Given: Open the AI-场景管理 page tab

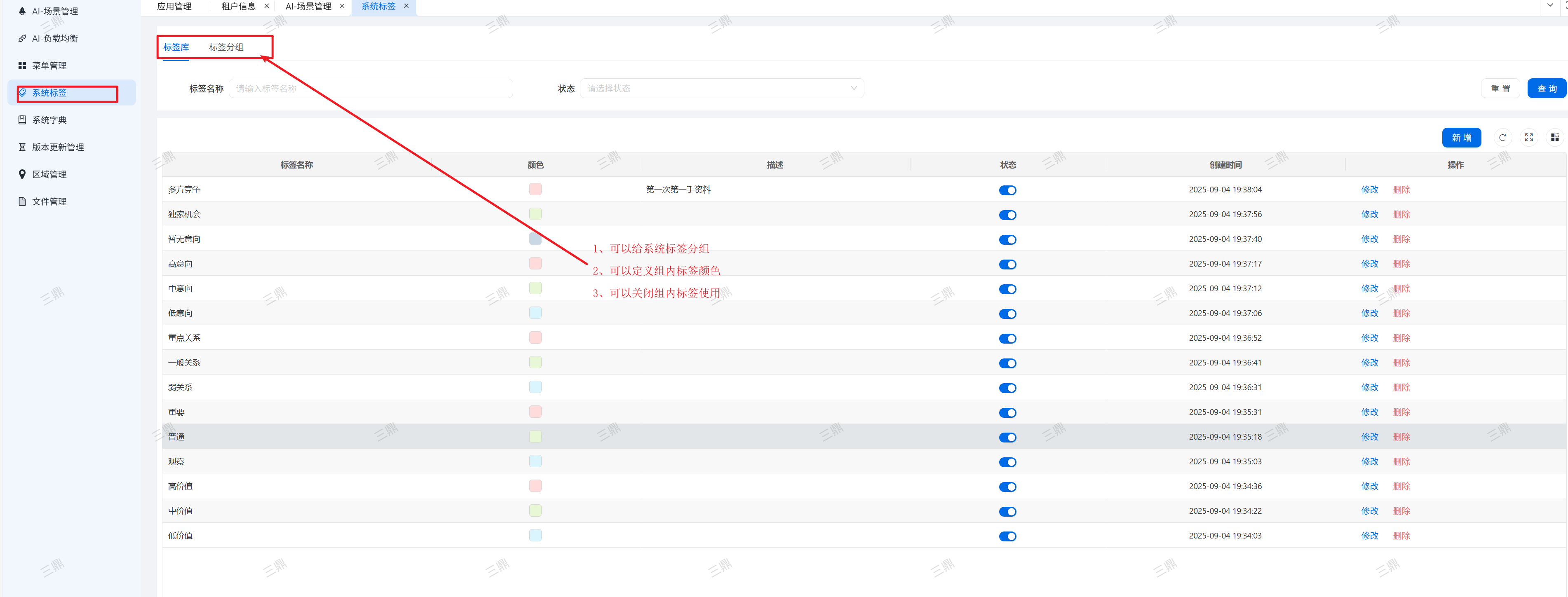Looking at the screenshot, I should click(x=308, y=6).
